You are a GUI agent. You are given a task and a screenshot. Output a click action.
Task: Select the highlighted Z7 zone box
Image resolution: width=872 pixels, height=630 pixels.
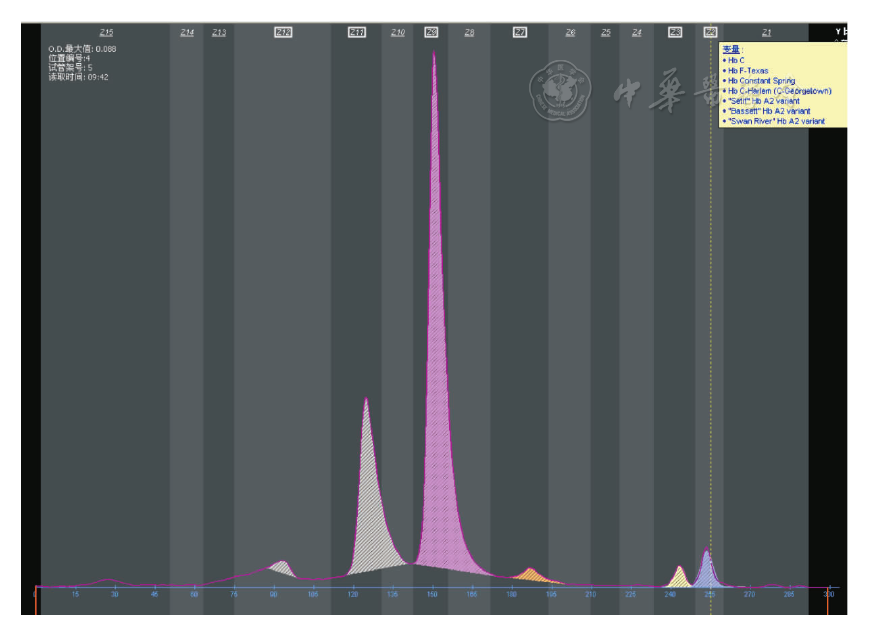[520, 33]
